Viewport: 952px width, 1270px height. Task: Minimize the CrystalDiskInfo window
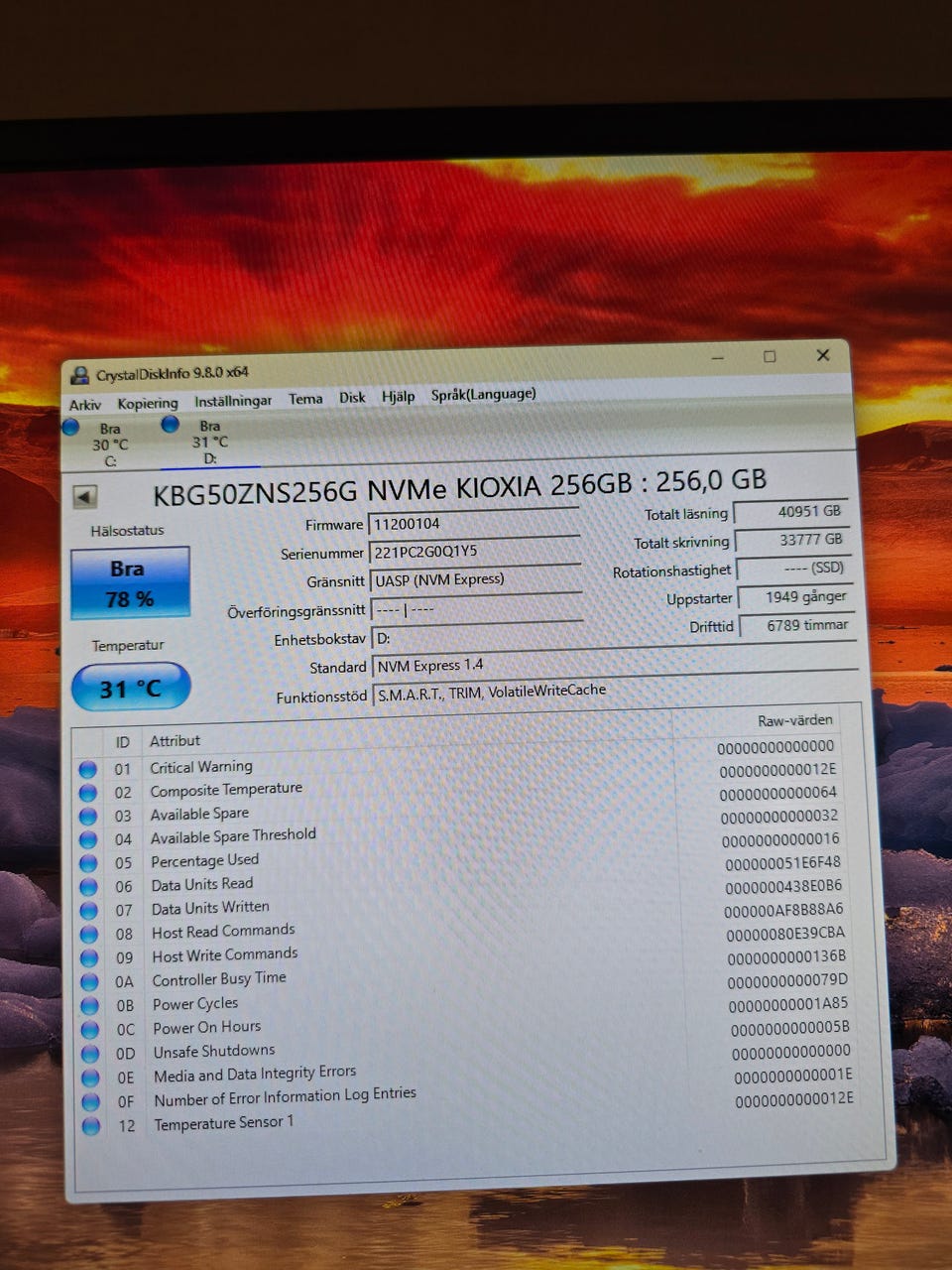tap(718, 358)
